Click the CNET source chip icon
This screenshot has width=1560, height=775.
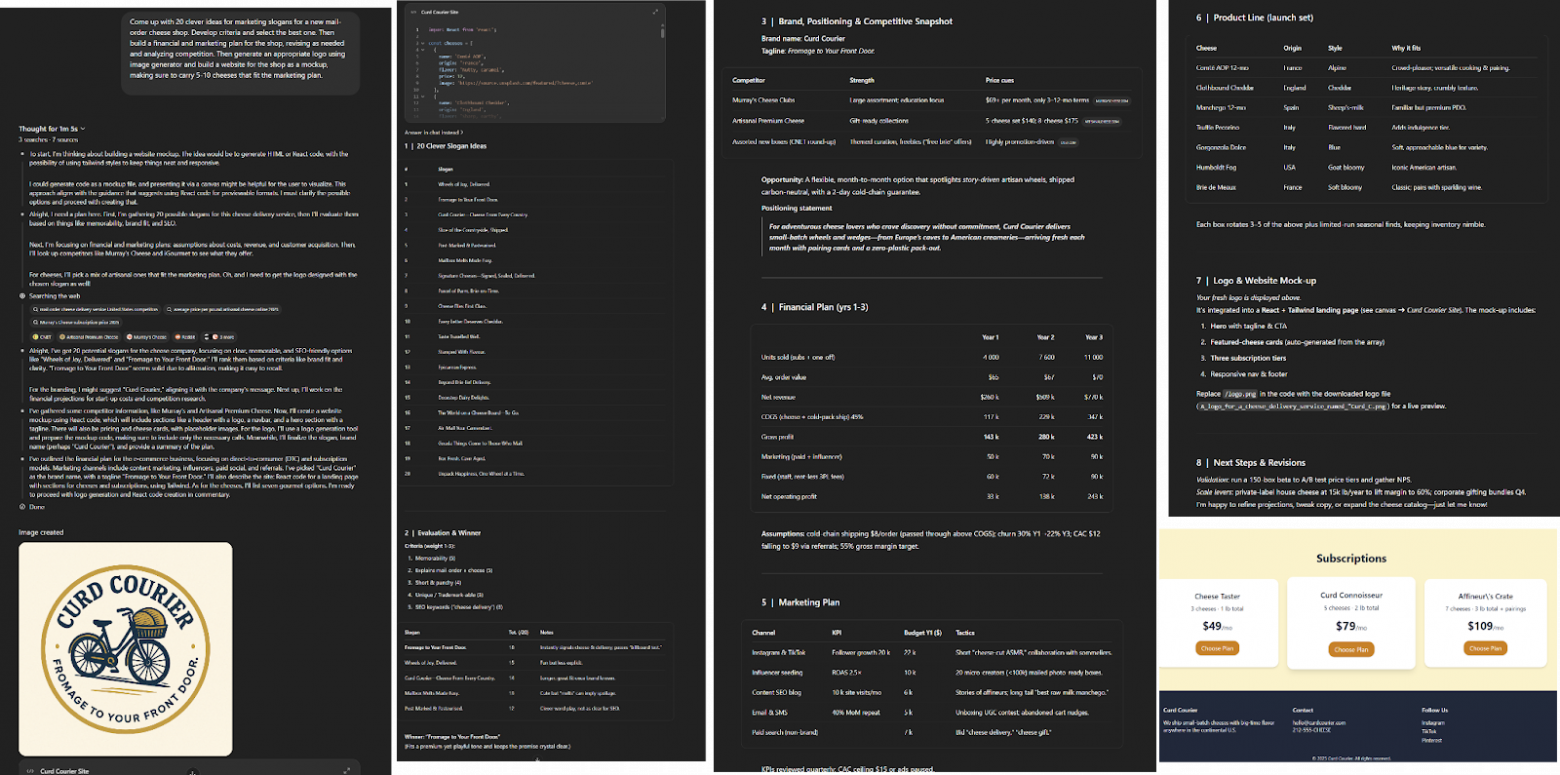coord(35,337)
